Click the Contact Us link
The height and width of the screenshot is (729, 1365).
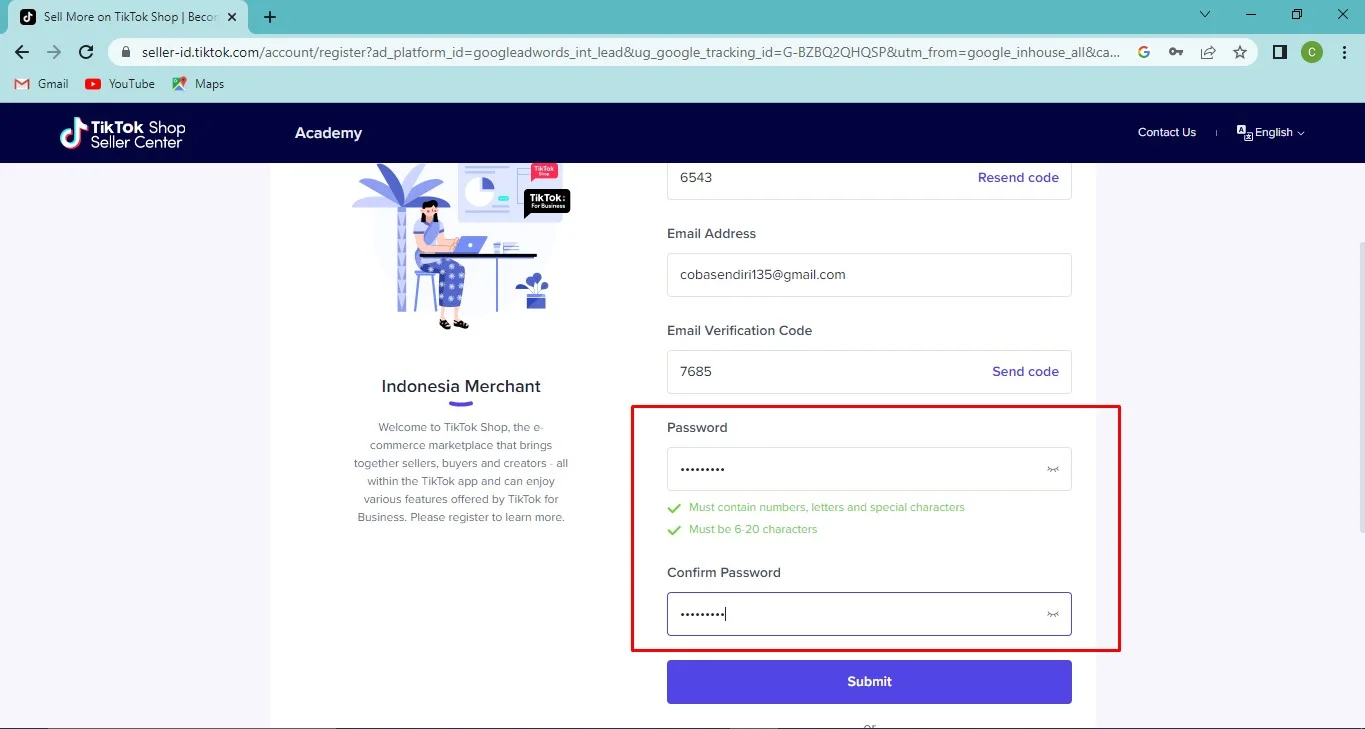(x=1166, y=132)
